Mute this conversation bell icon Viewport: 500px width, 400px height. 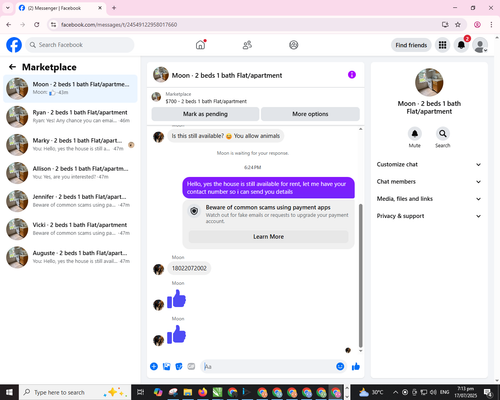click(415, 134)
